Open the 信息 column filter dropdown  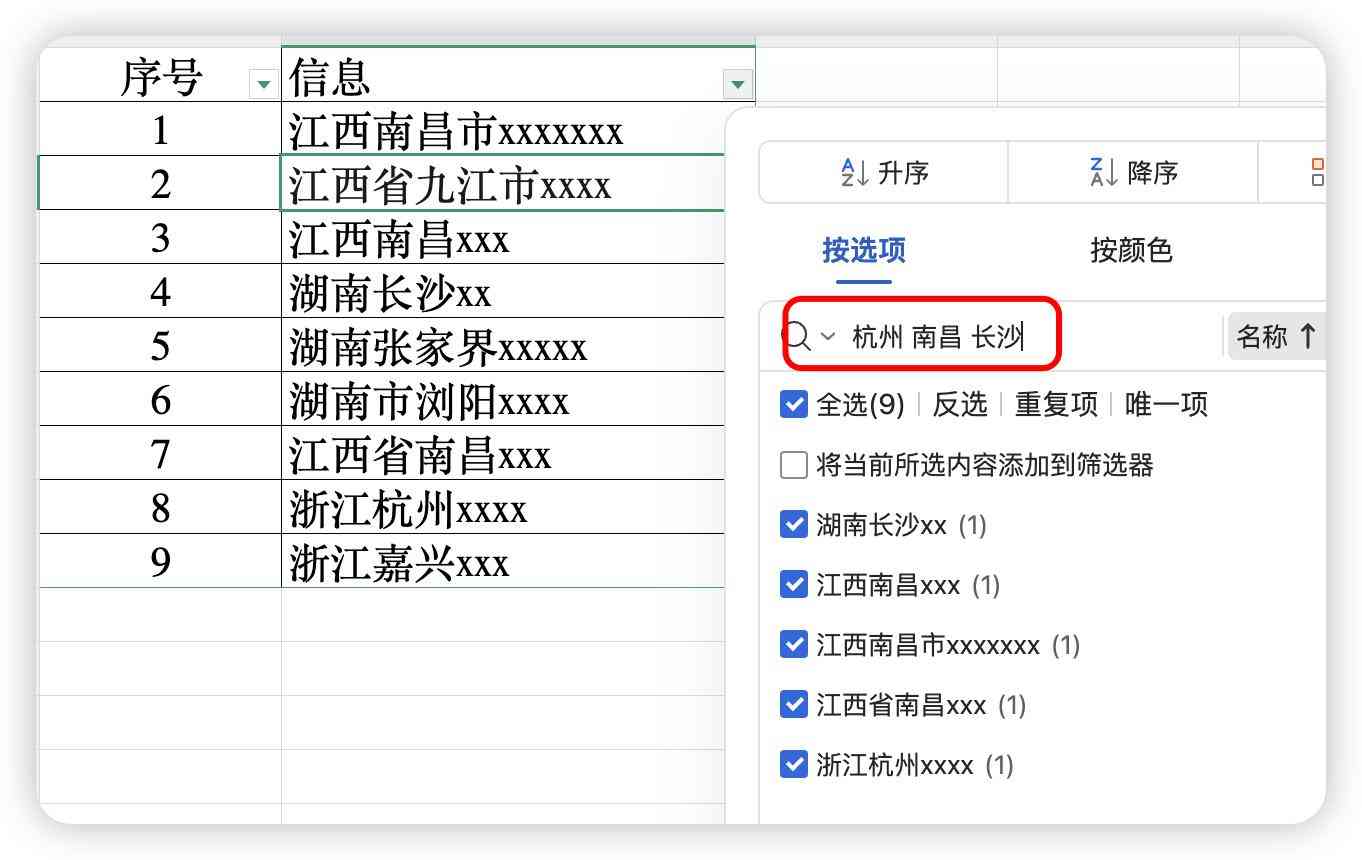735,82
